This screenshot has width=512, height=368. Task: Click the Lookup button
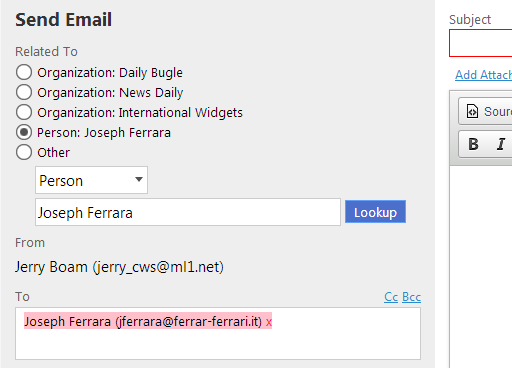click(375, 212)
